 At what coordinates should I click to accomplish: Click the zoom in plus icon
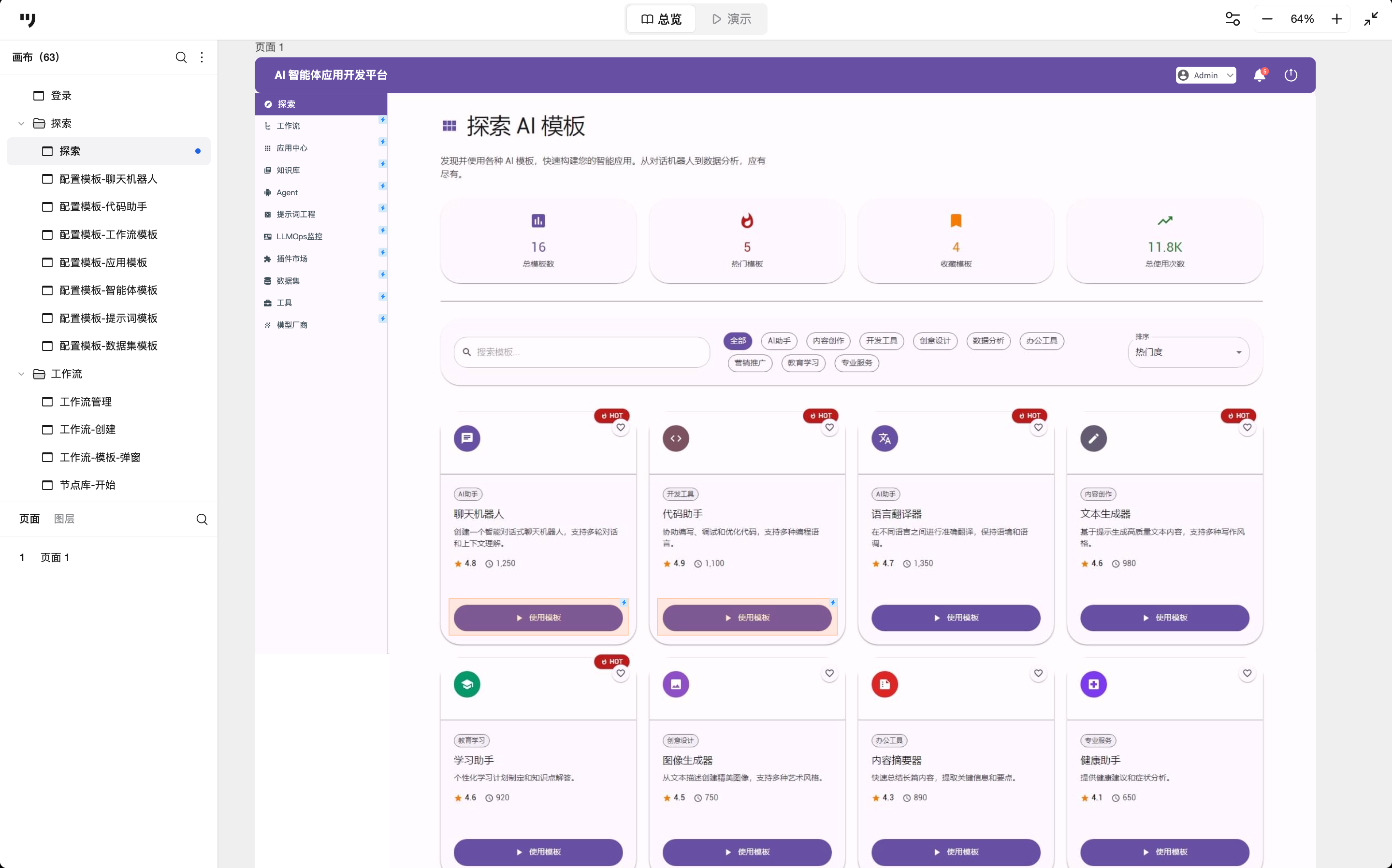click(1336, 19)
